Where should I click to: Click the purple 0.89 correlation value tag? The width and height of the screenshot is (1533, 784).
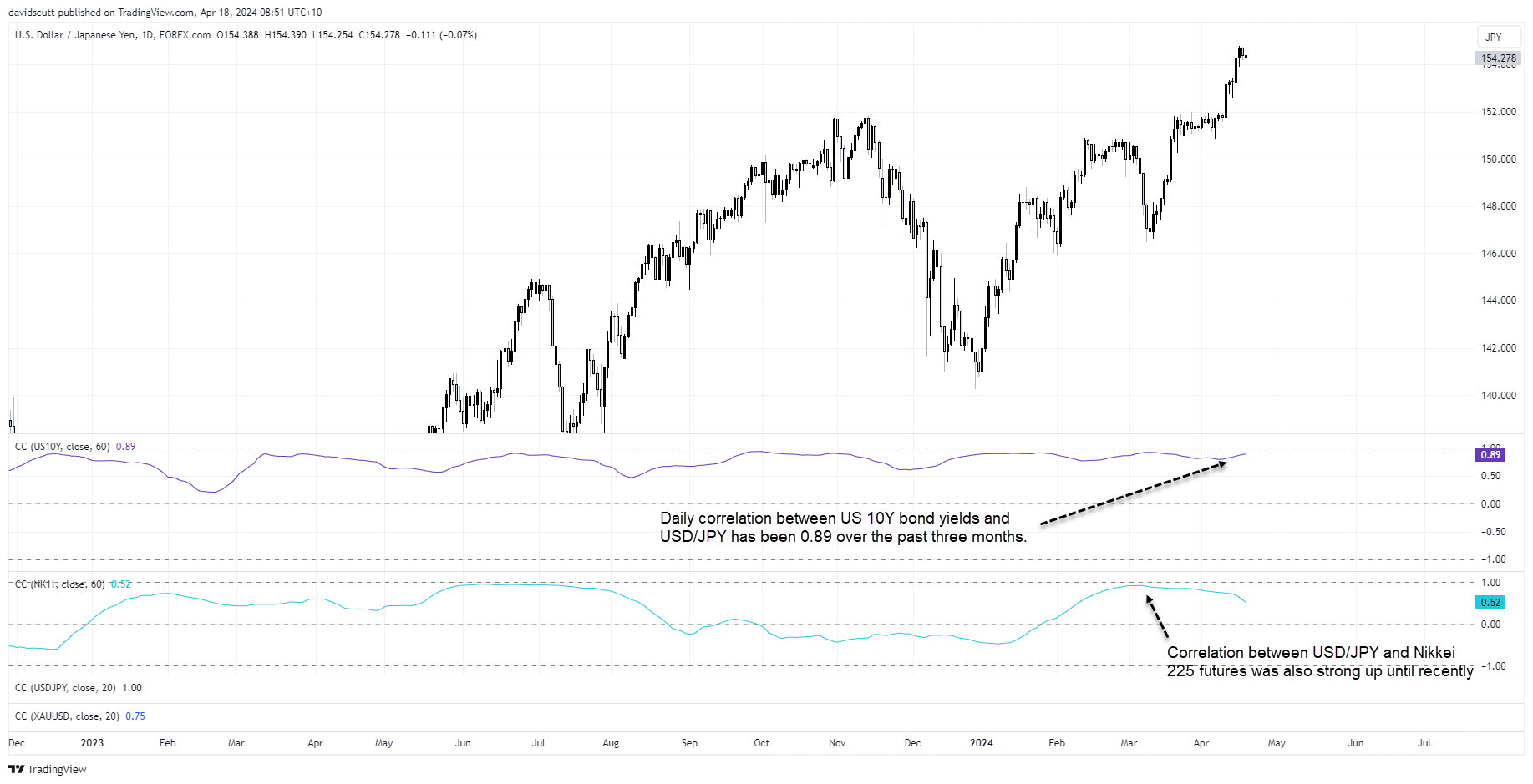1490,455
